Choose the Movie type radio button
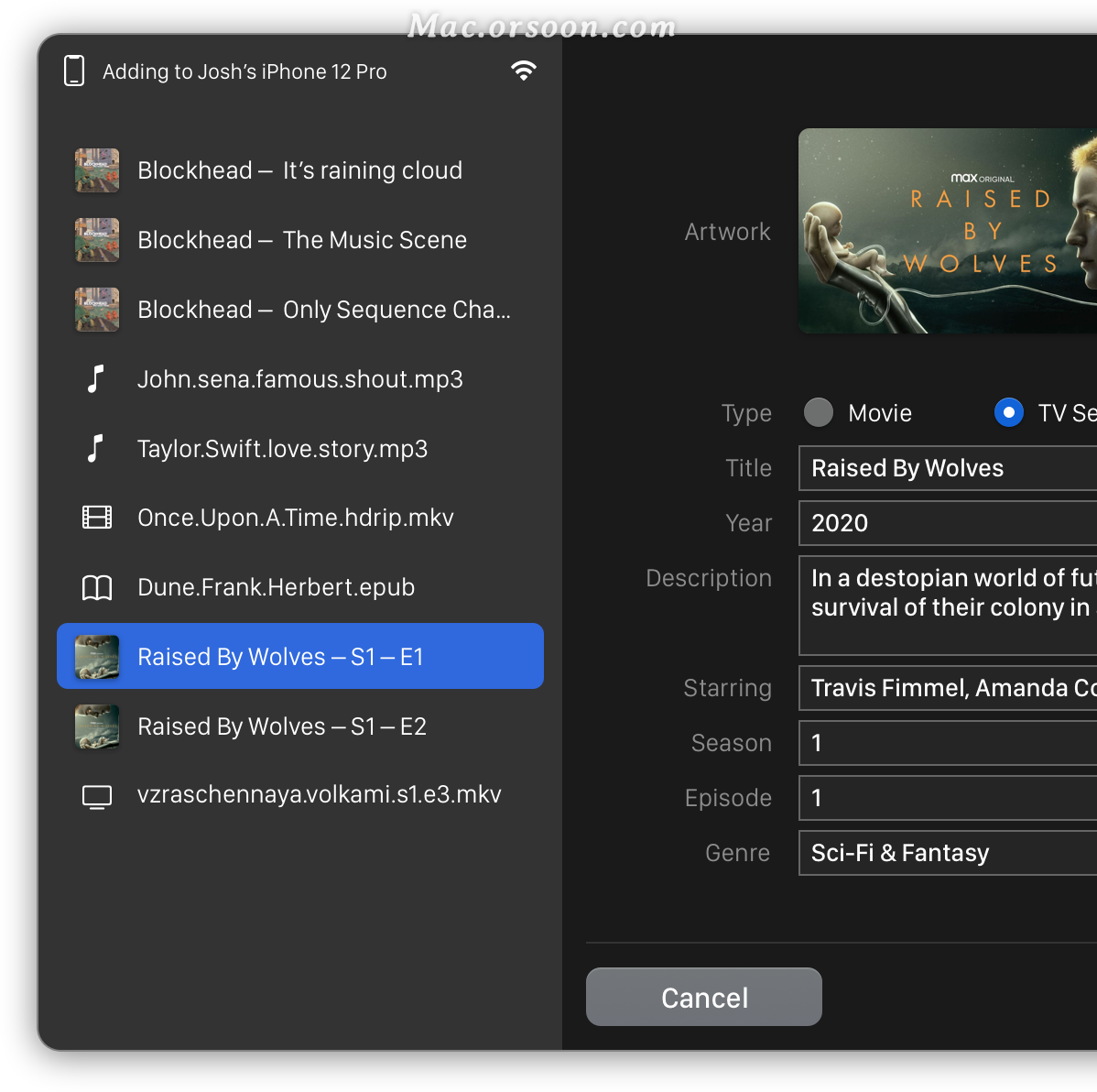This screenshot has width=1097, height=1092. tap(819, 412)
